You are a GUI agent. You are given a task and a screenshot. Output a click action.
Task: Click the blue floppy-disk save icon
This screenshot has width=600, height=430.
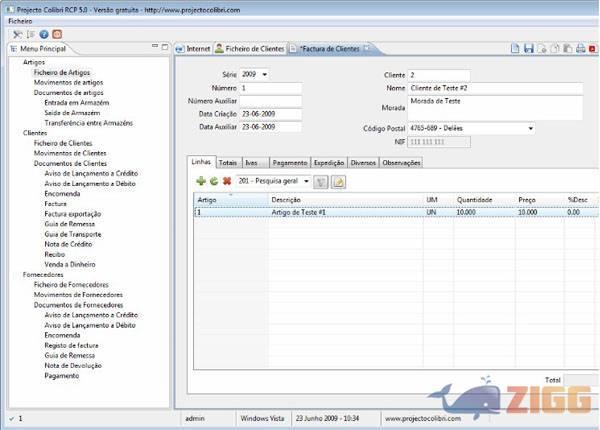pyautogui.click(x=528, y=48)
